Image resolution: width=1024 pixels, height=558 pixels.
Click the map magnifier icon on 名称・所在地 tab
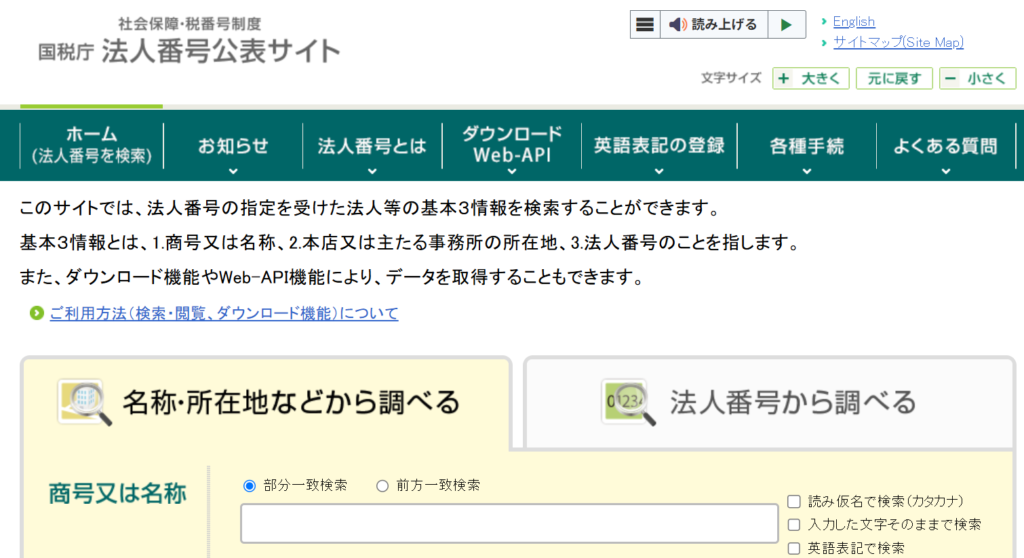pyautogui.click(x=84, y=402)
